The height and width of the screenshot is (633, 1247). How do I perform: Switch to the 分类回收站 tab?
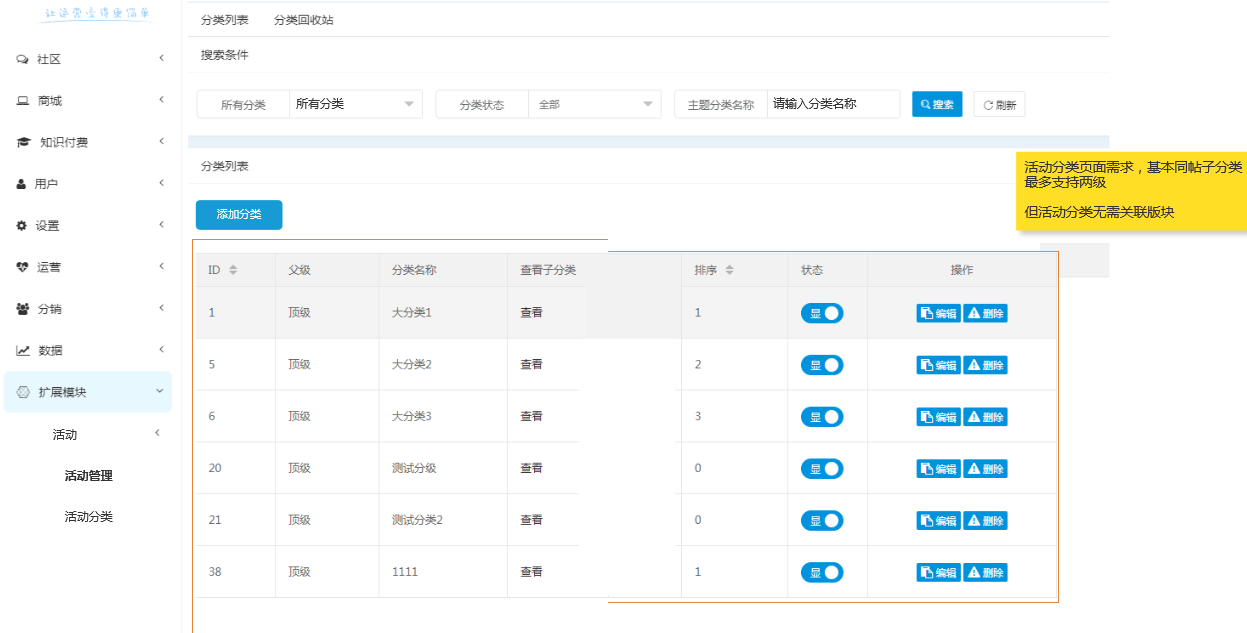(304, 20)
